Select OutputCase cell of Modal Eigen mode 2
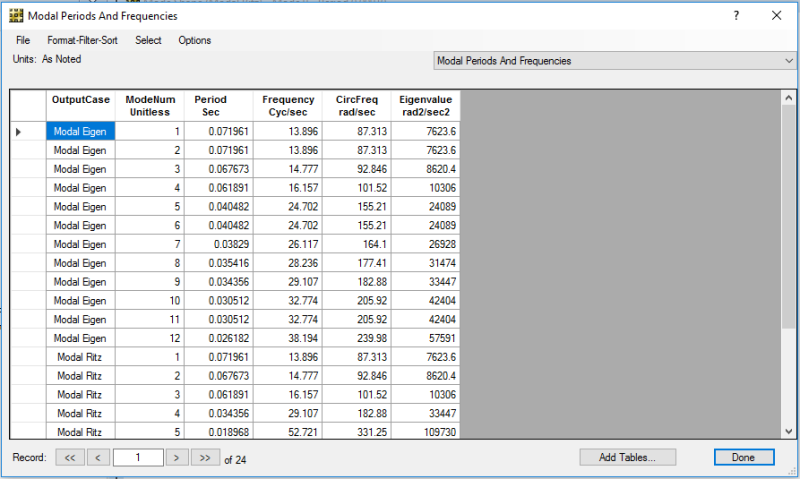800x479 pixels. point(81,150)
